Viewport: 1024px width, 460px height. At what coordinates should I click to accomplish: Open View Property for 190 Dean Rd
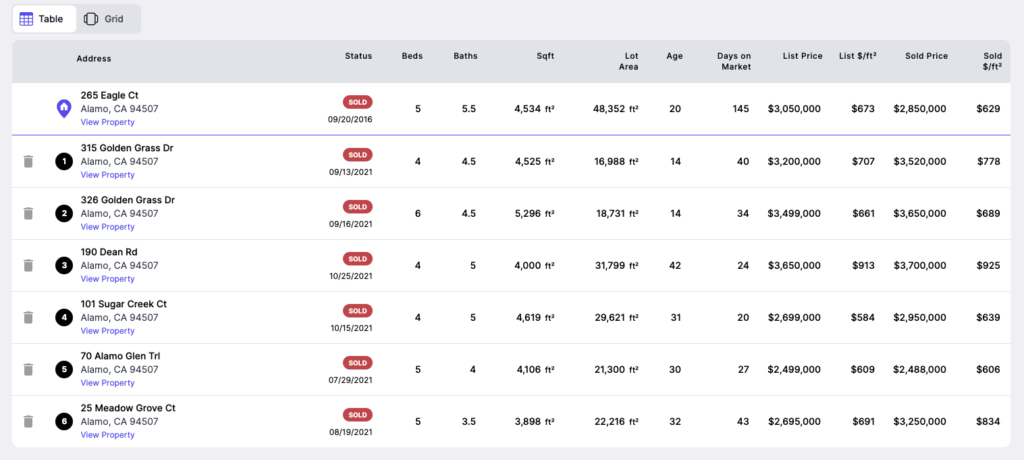tap(108, 279)
